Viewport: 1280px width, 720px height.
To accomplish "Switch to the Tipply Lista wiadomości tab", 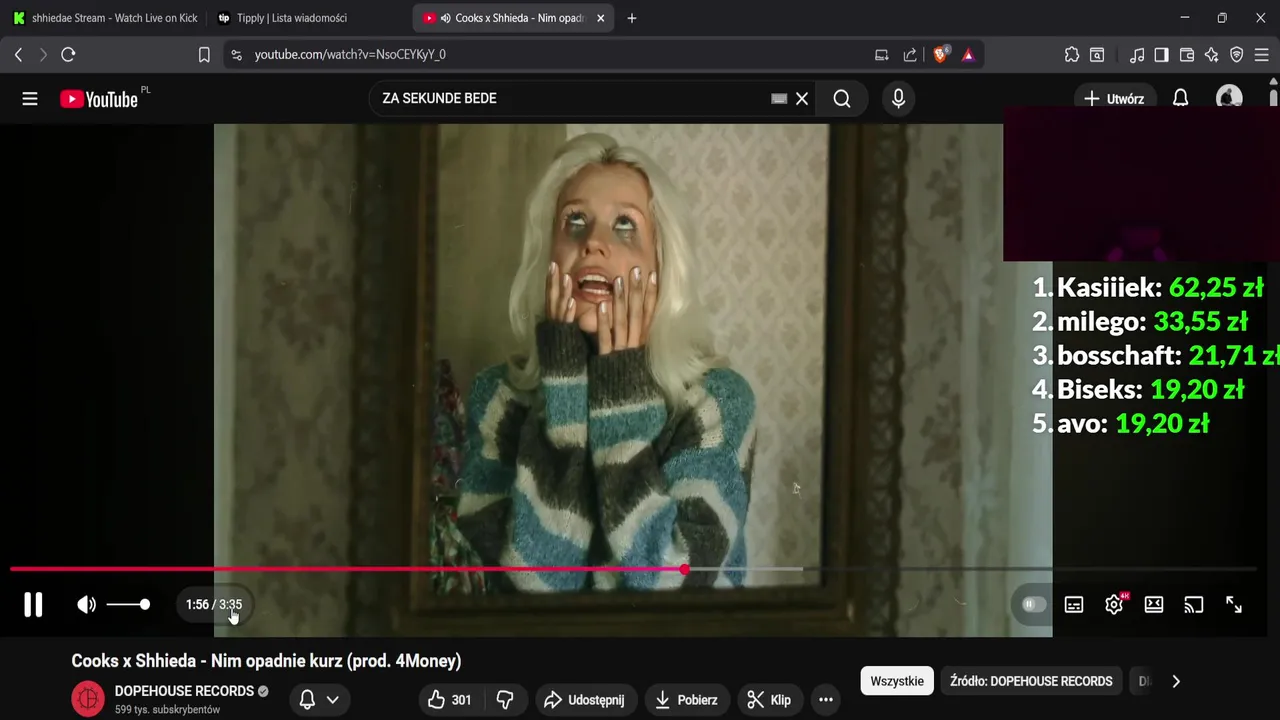I will [310, 18].
